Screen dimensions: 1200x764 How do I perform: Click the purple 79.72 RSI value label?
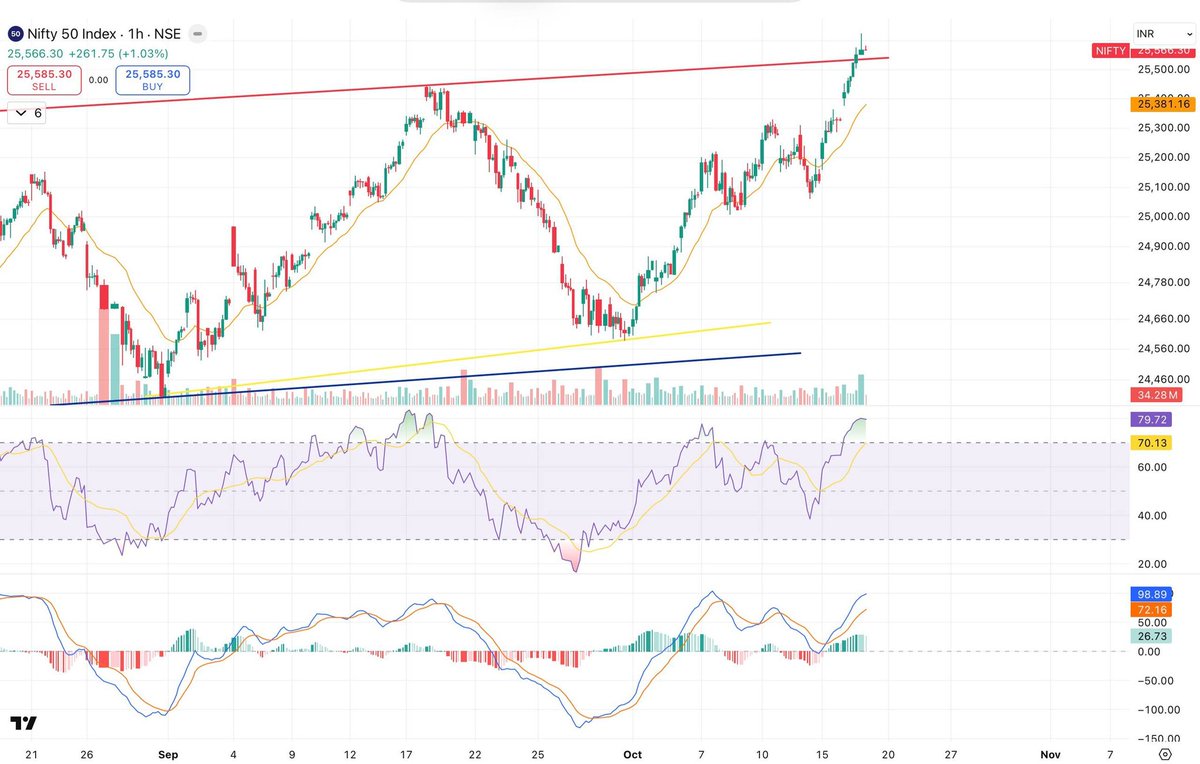pos(1150,419)
